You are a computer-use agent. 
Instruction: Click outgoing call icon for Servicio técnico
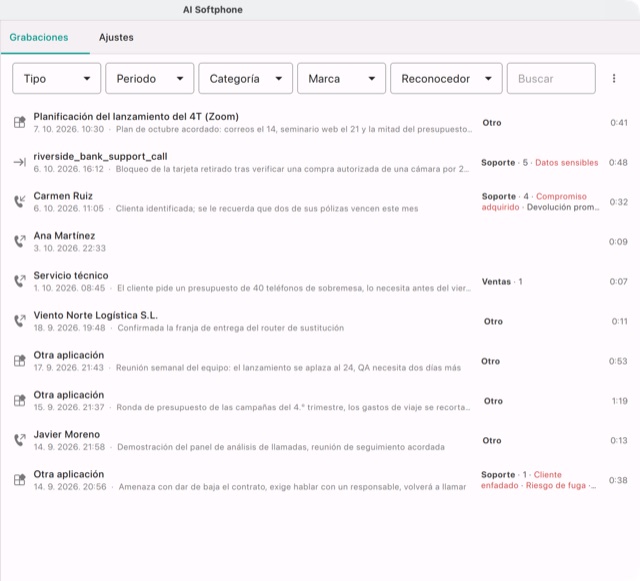pyautogui.click(x=20, y=281)
